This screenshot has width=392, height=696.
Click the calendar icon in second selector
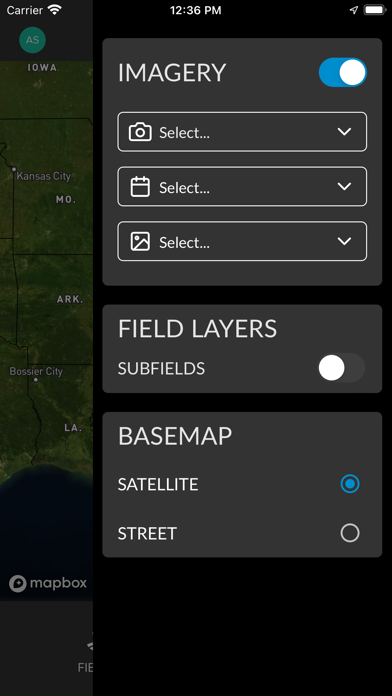click(x=140, y=187)
